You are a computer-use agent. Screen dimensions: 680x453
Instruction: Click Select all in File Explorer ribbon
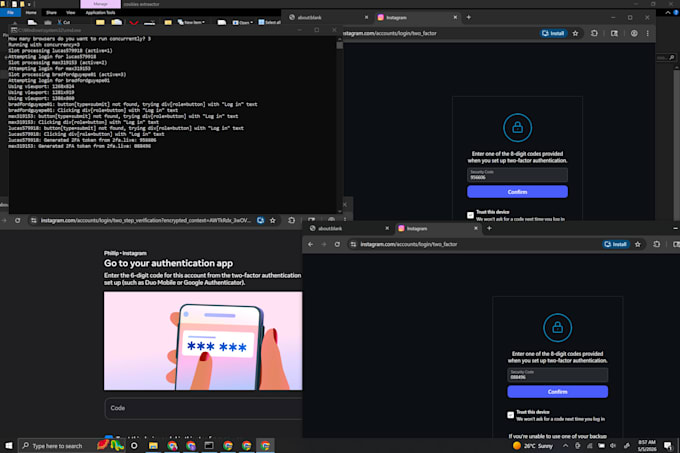pyautogui.click(x=269, y=23)
